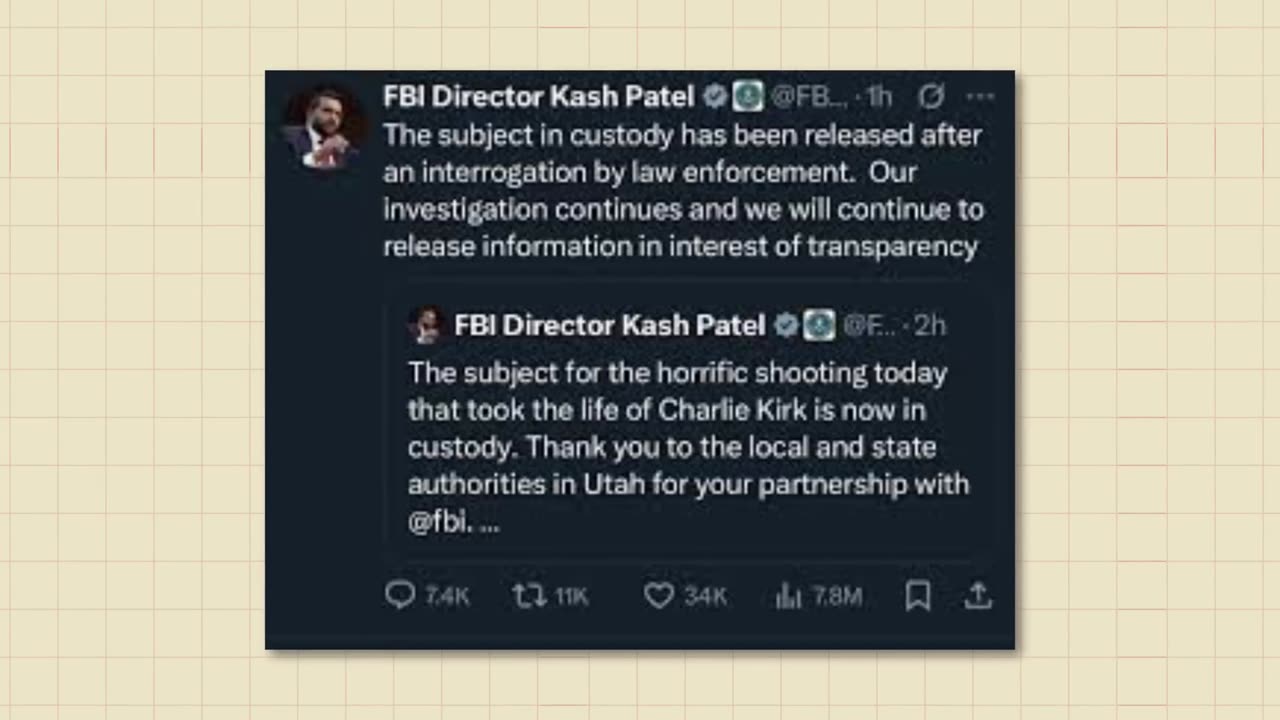Click the reply speech bubble icon
Viewport: 1280px width, 720px height.
(400, 596)
